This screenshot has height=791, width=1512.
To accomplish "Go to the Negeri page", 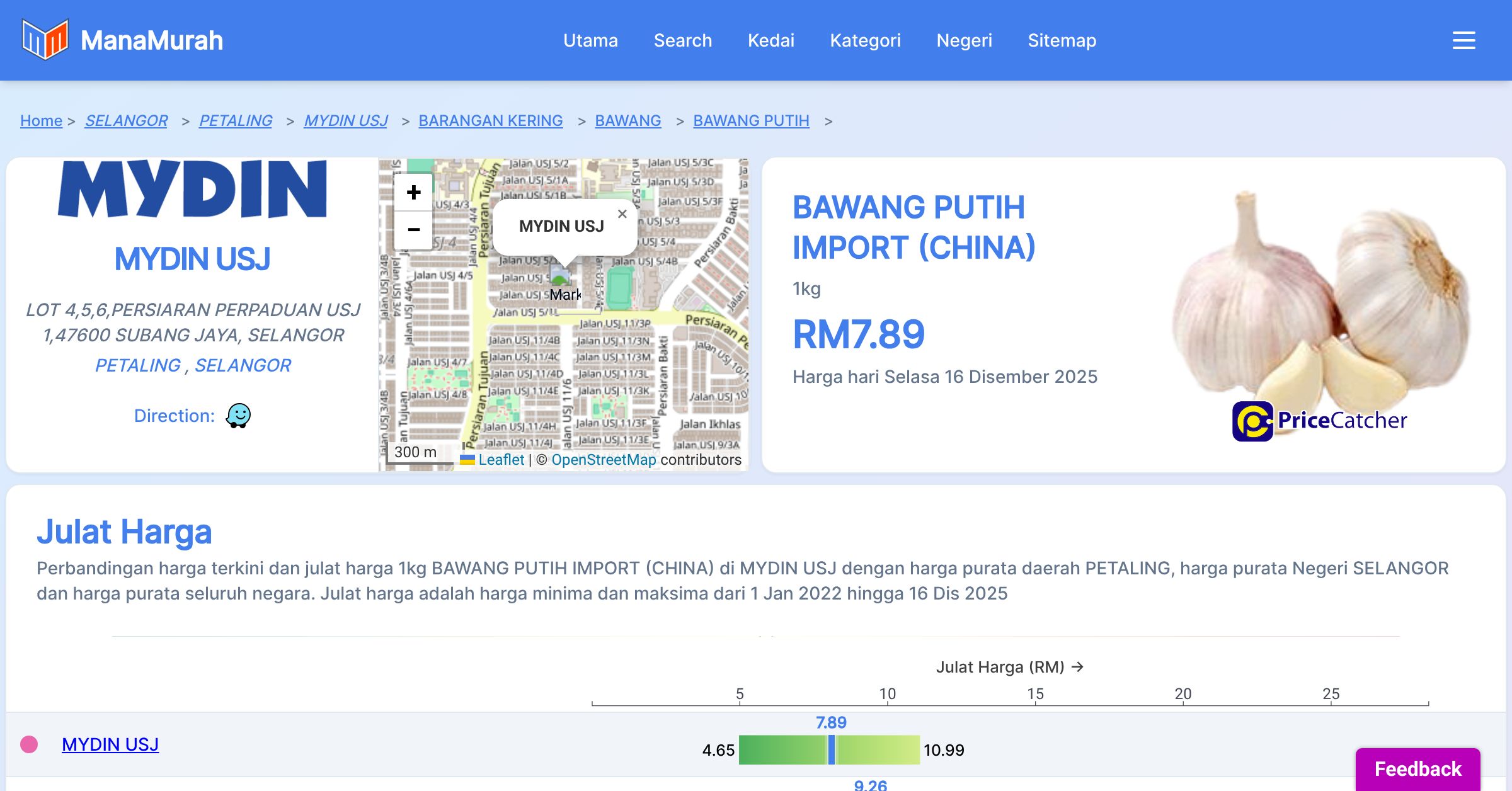I will 964,40.
